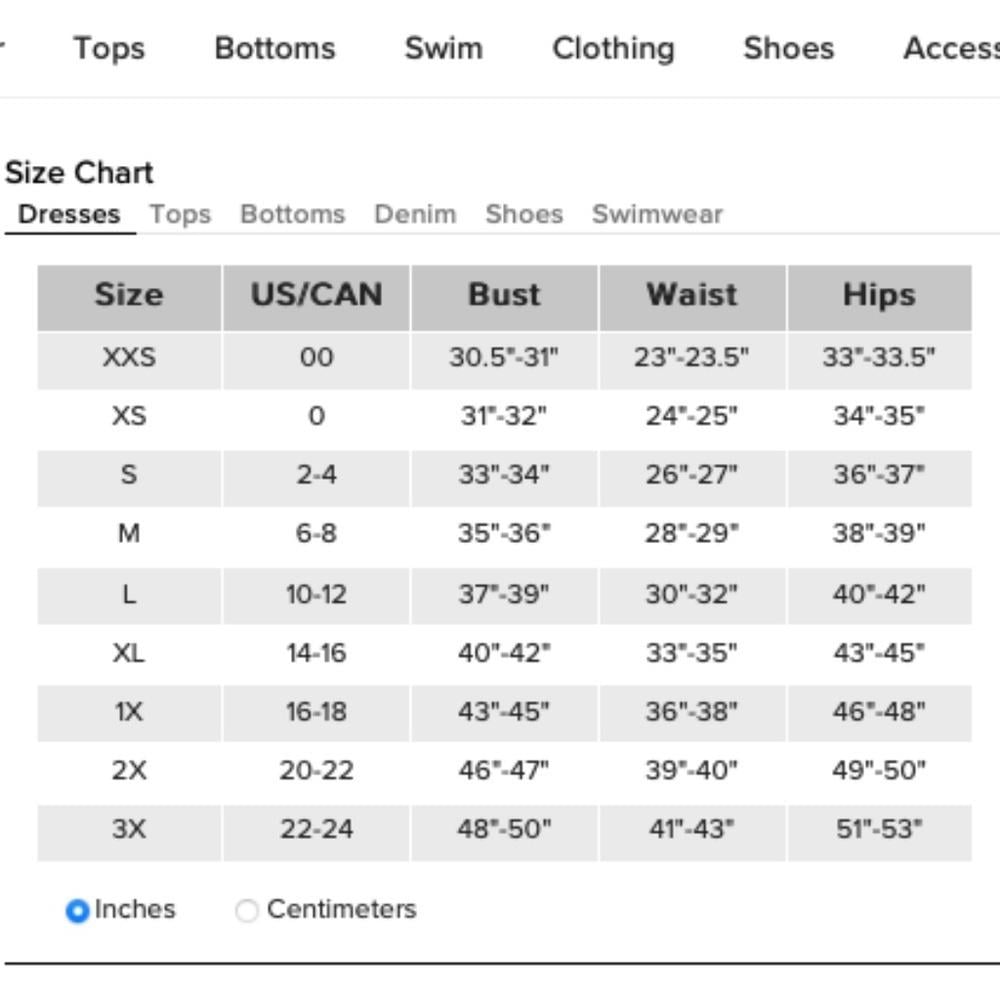Click the XXS size row label
This screenshot has height=1000, width=1000.
coord(129,357)
